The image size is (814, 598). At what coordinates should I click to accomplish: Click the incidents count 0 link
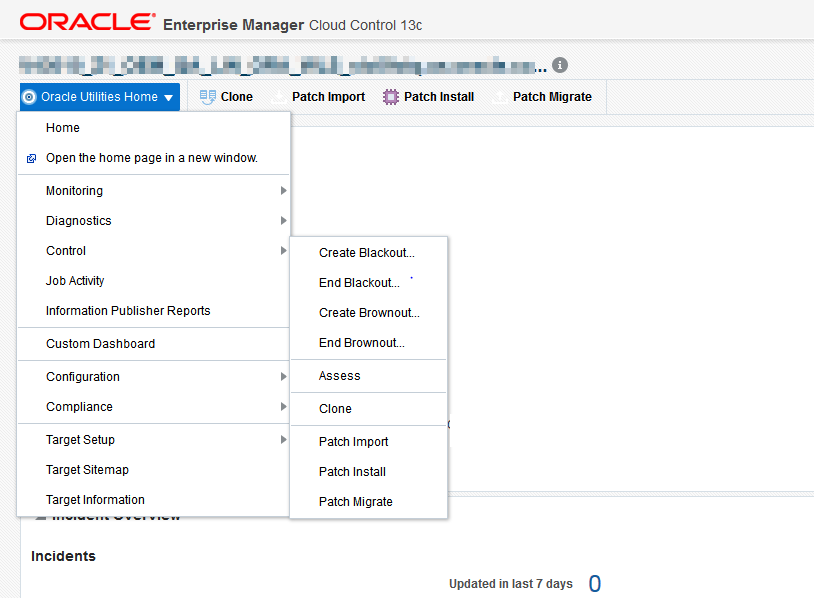point(595,584)
